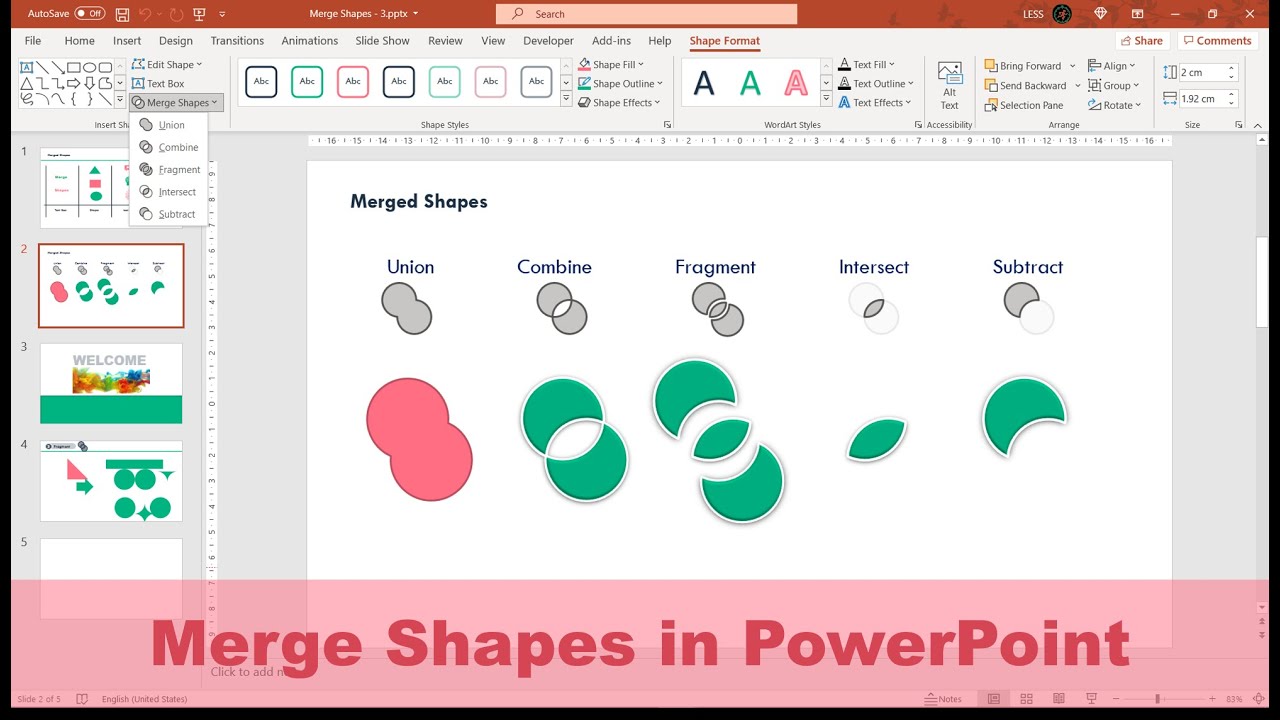Select slide 3 WELCOME thumbnail

tap(111, 383)
